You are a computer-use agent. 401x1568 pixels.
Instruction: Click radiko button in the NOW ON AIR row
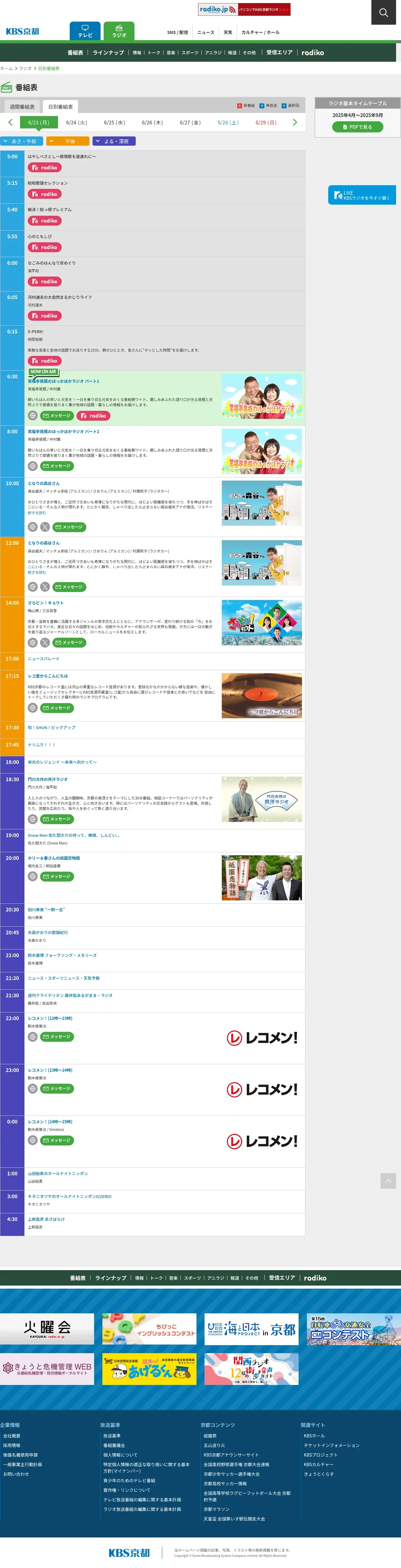tap(93, 416)
